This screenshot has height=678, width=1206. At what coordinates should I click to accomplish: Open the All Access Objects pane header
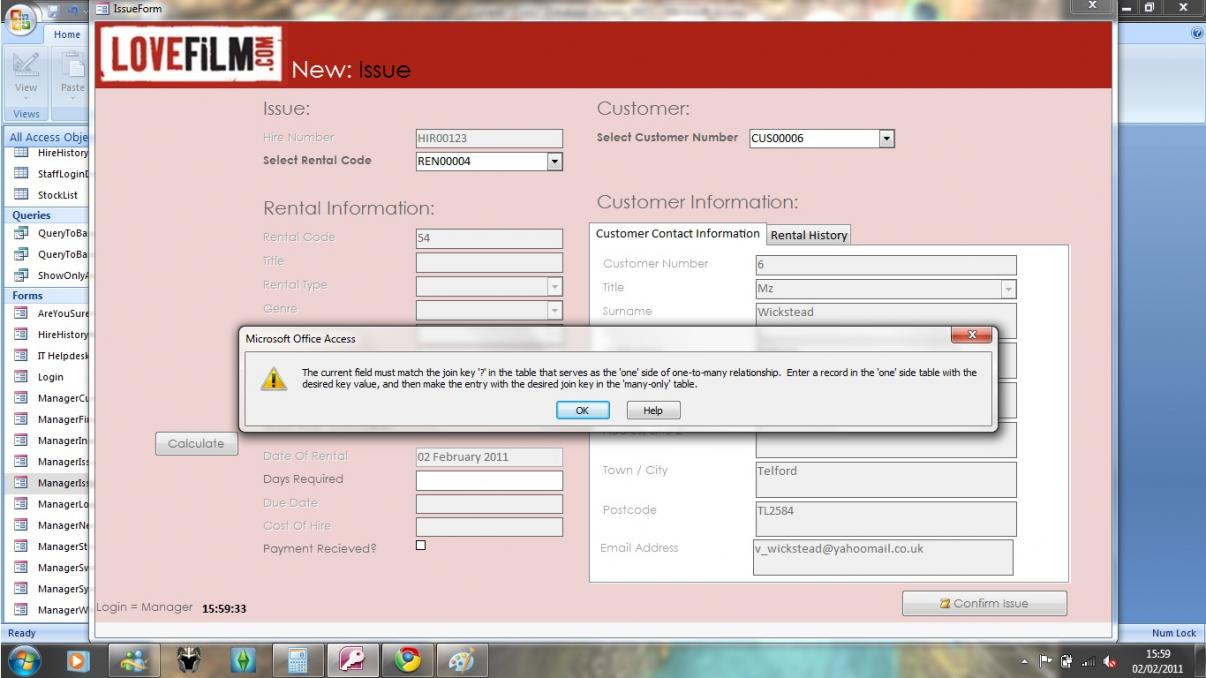tap(46, 137)
